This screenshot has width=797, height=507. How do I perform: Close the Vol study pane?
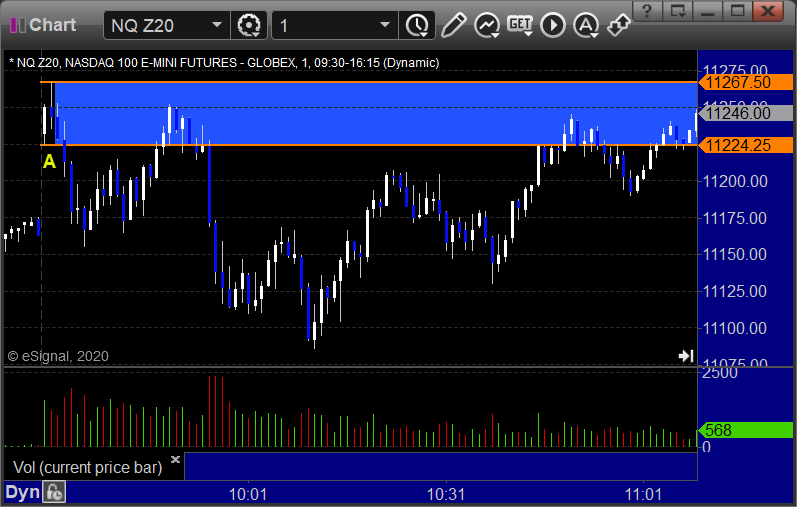coord(175,459)
